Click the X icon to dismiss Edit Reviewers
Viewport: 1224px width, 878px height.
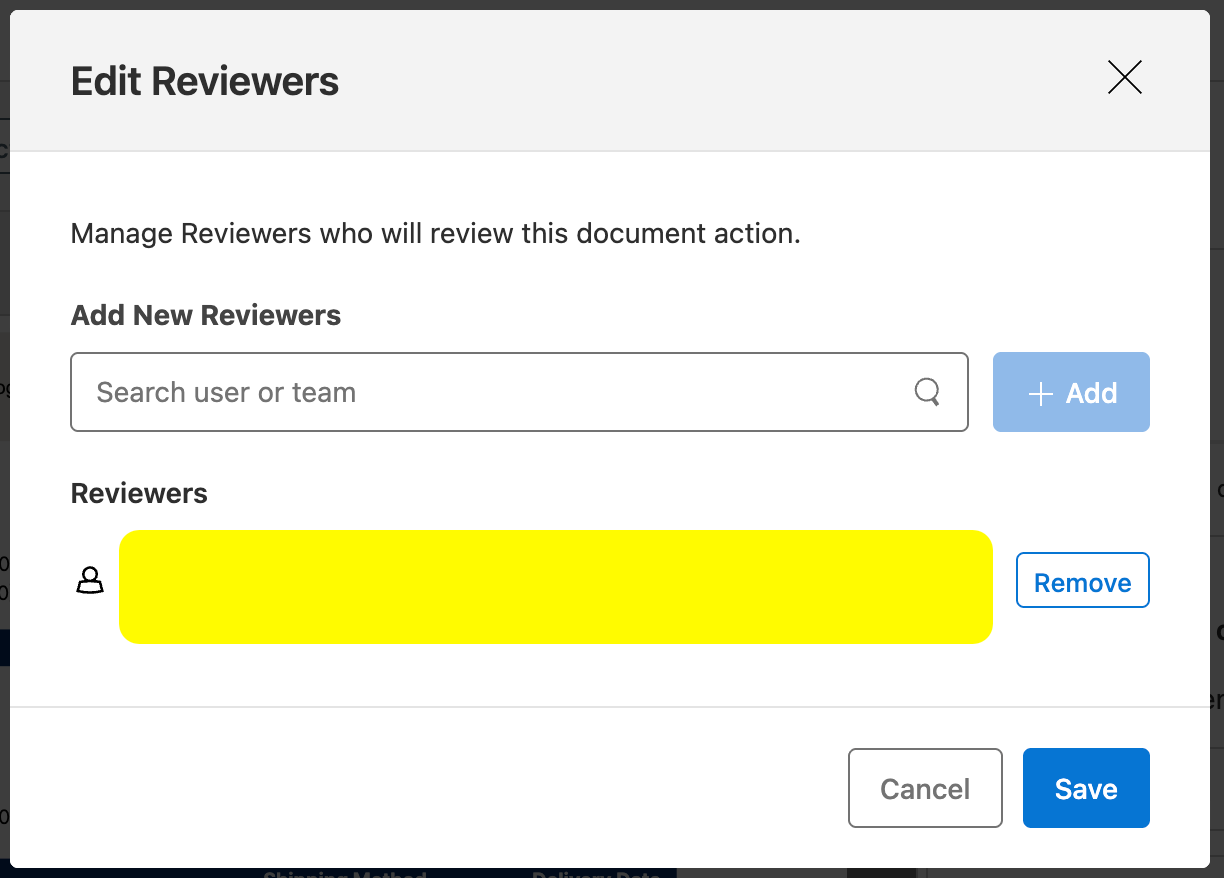[1124, 77]
